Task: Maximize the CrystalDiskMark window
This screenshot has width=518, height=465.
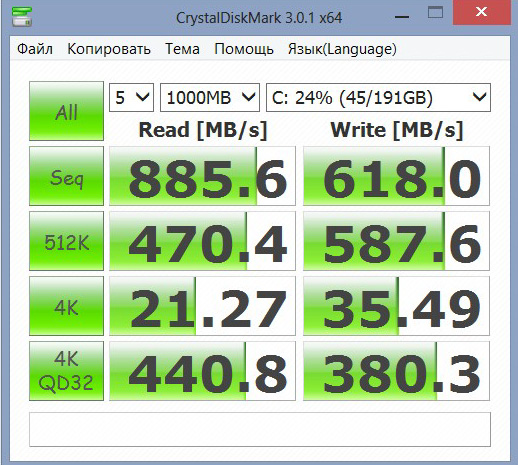Action: pos(435,13)
